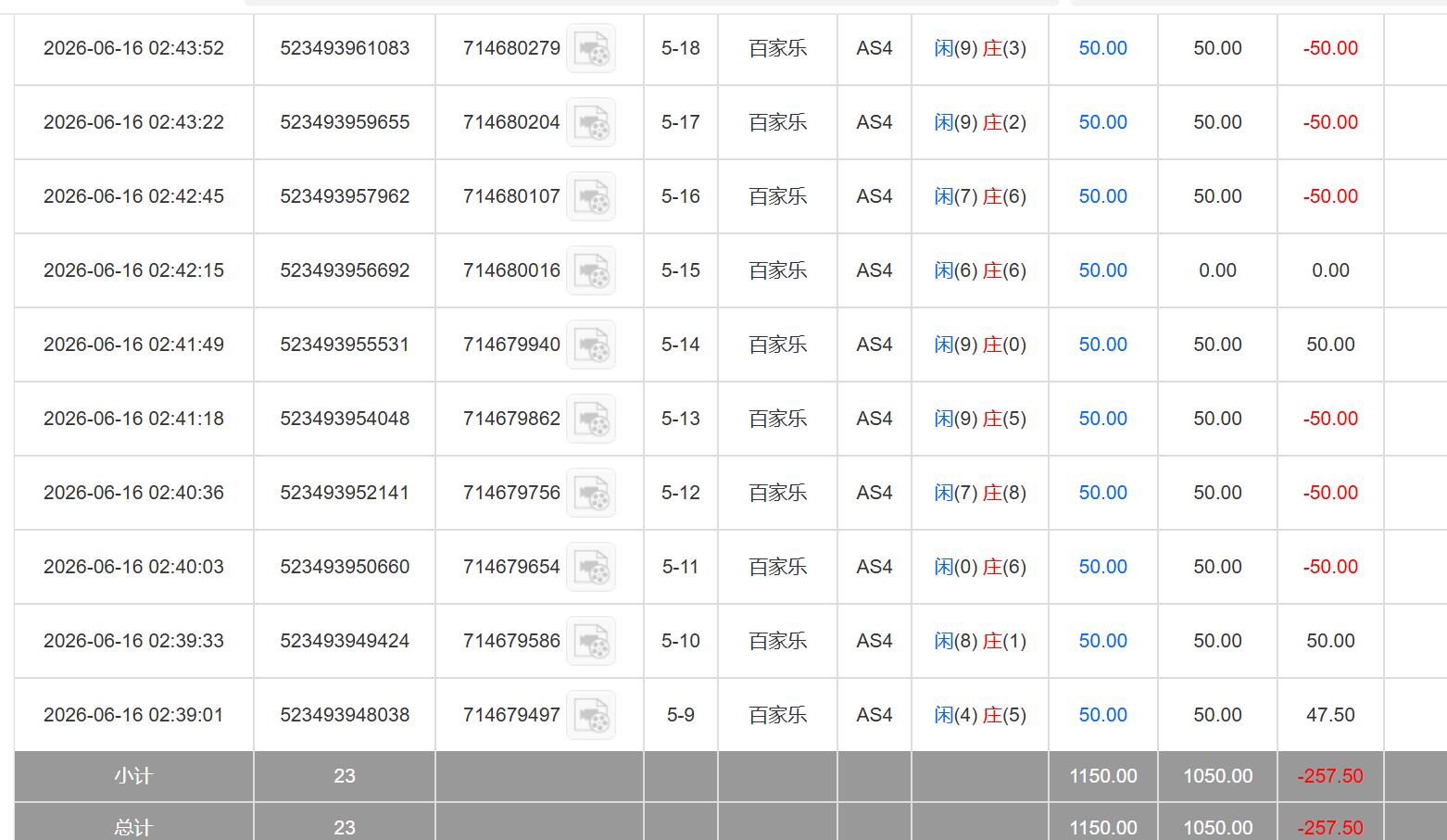Click 百家乐 game type in row 5-12
The width and height of the screenshot is (1447, 840).
777,493
